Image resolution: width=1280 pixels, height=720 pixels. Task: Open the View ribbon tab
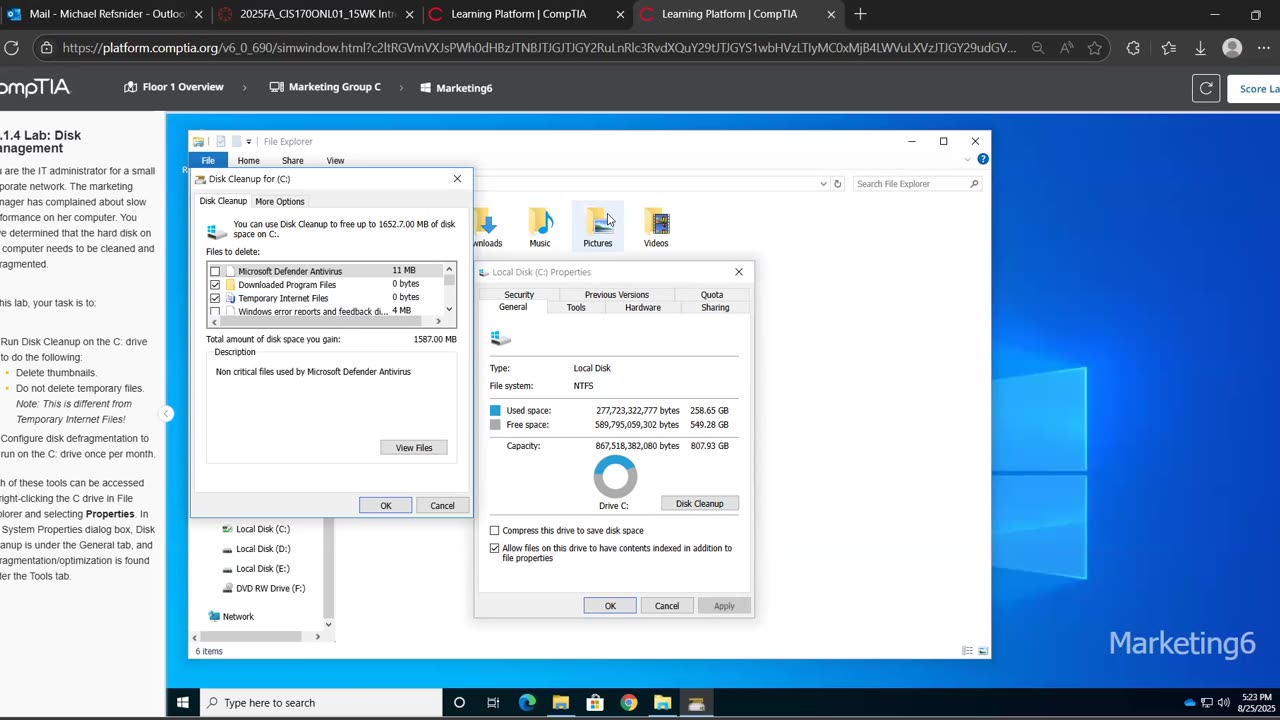pyautogui.click(x=335, y=160)
